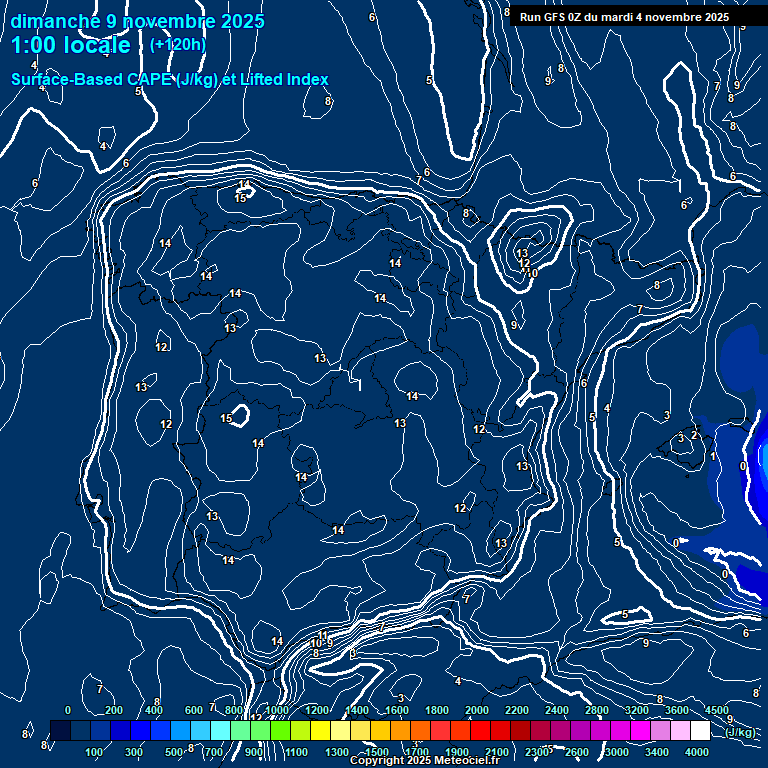
Task: Click the "2000" legend scale value
Action: click(477, 710)
